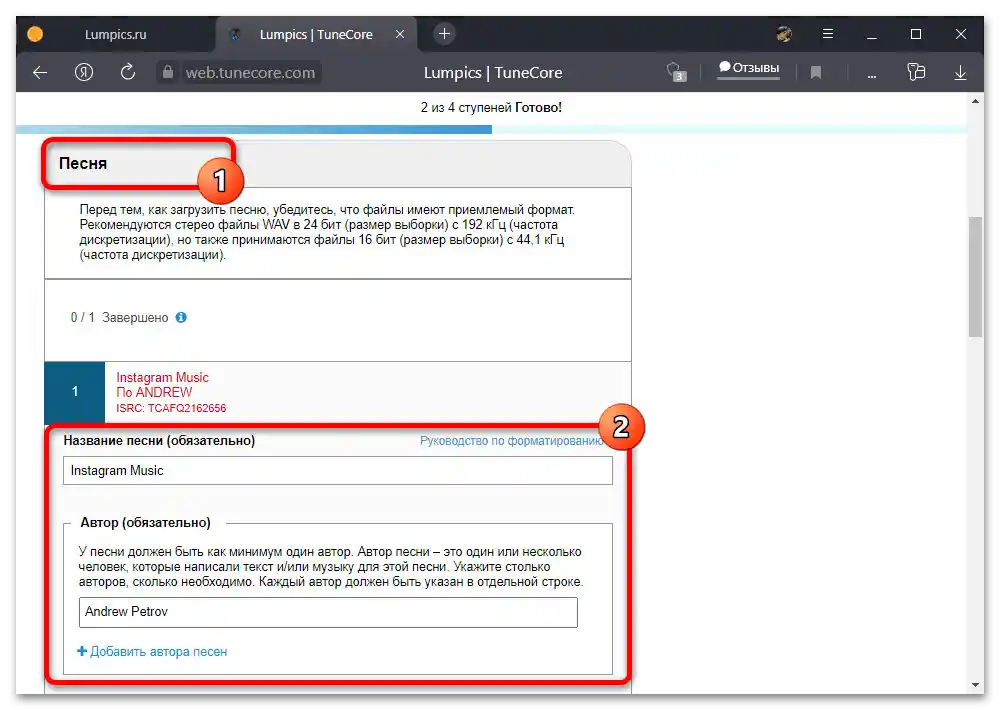
Task: Click scrollbar down arrow
Action: pos(975,684)
